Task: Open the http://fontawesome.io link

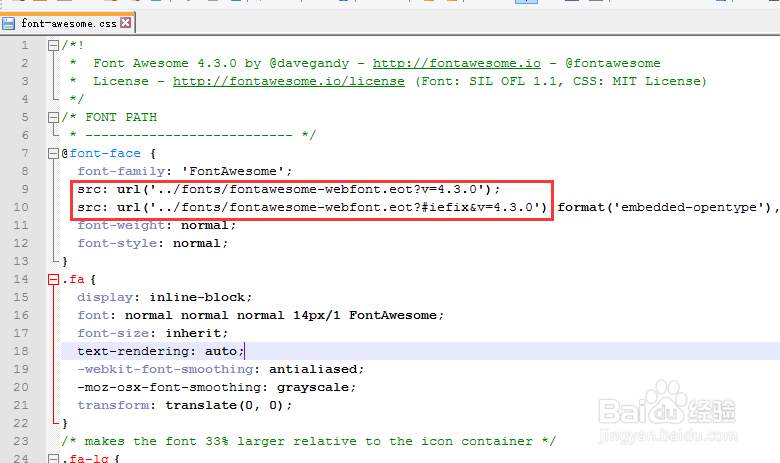Action: pos(457,63)
